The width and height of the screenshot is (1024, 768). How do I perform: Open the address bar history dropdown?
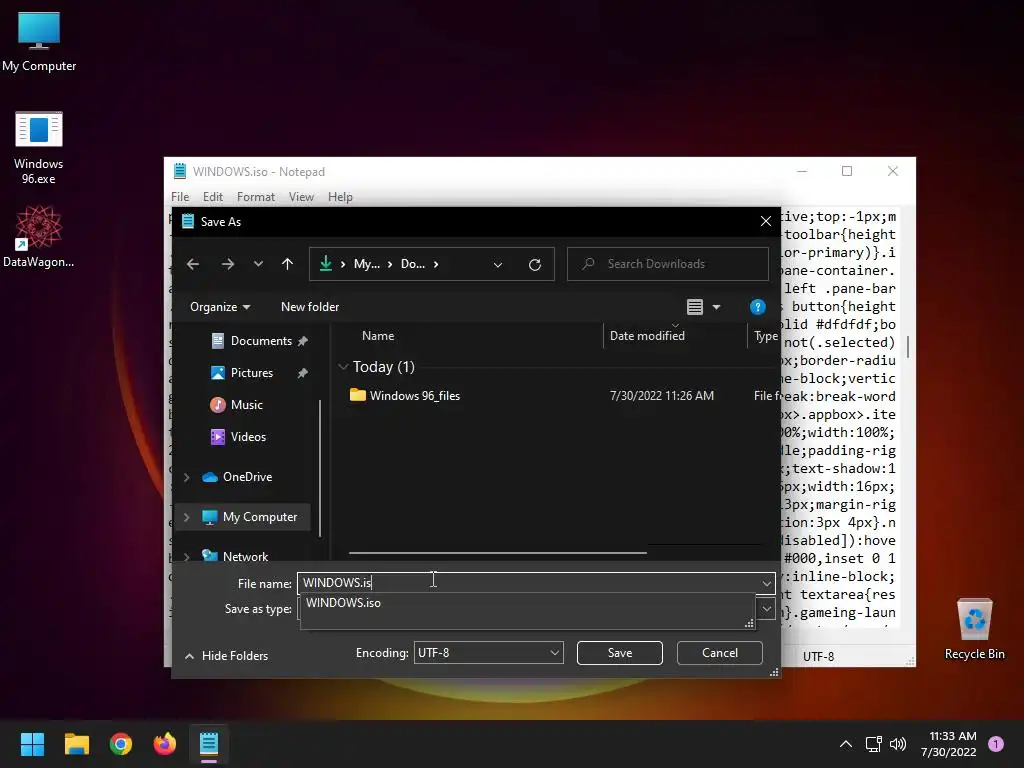(x=498, y=264)
